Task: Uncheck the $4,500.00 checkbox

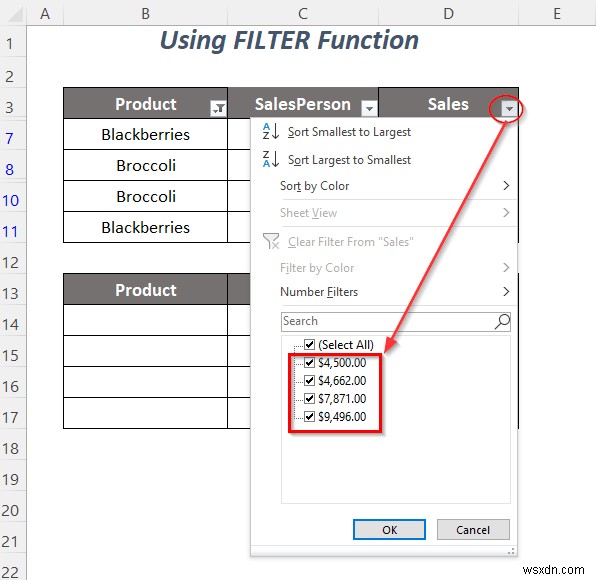Action: point(309,363)
